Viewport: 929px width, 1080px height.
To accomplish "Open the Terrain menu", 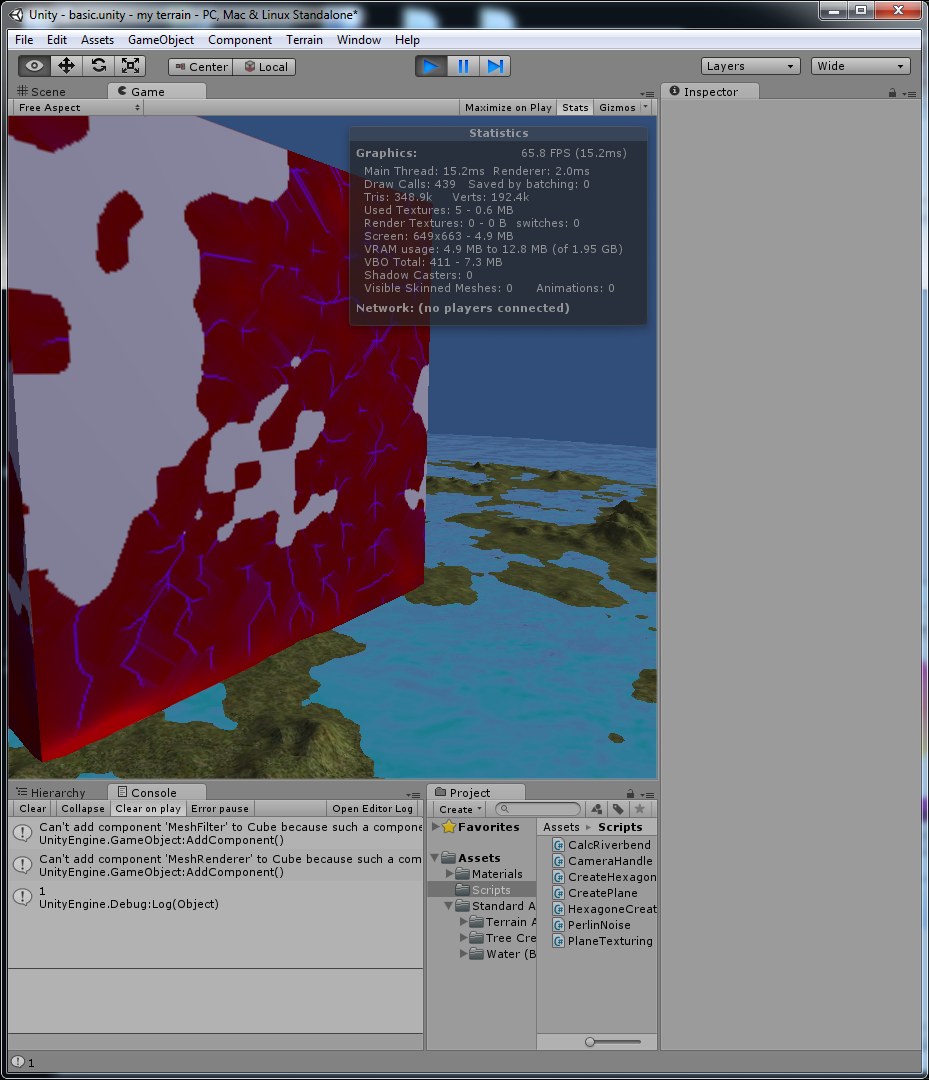I will pos(304,40).
